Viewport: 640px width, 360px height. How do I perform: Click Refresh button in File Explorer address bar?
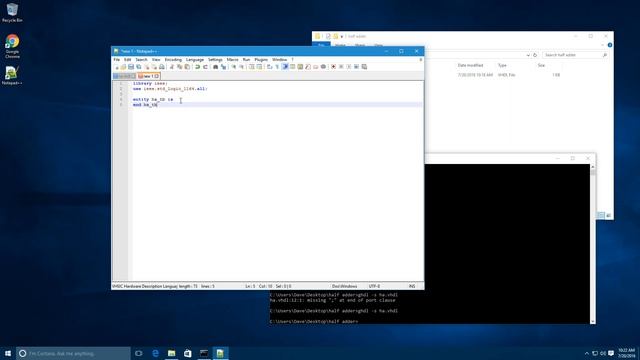click(x=535, y=55)
